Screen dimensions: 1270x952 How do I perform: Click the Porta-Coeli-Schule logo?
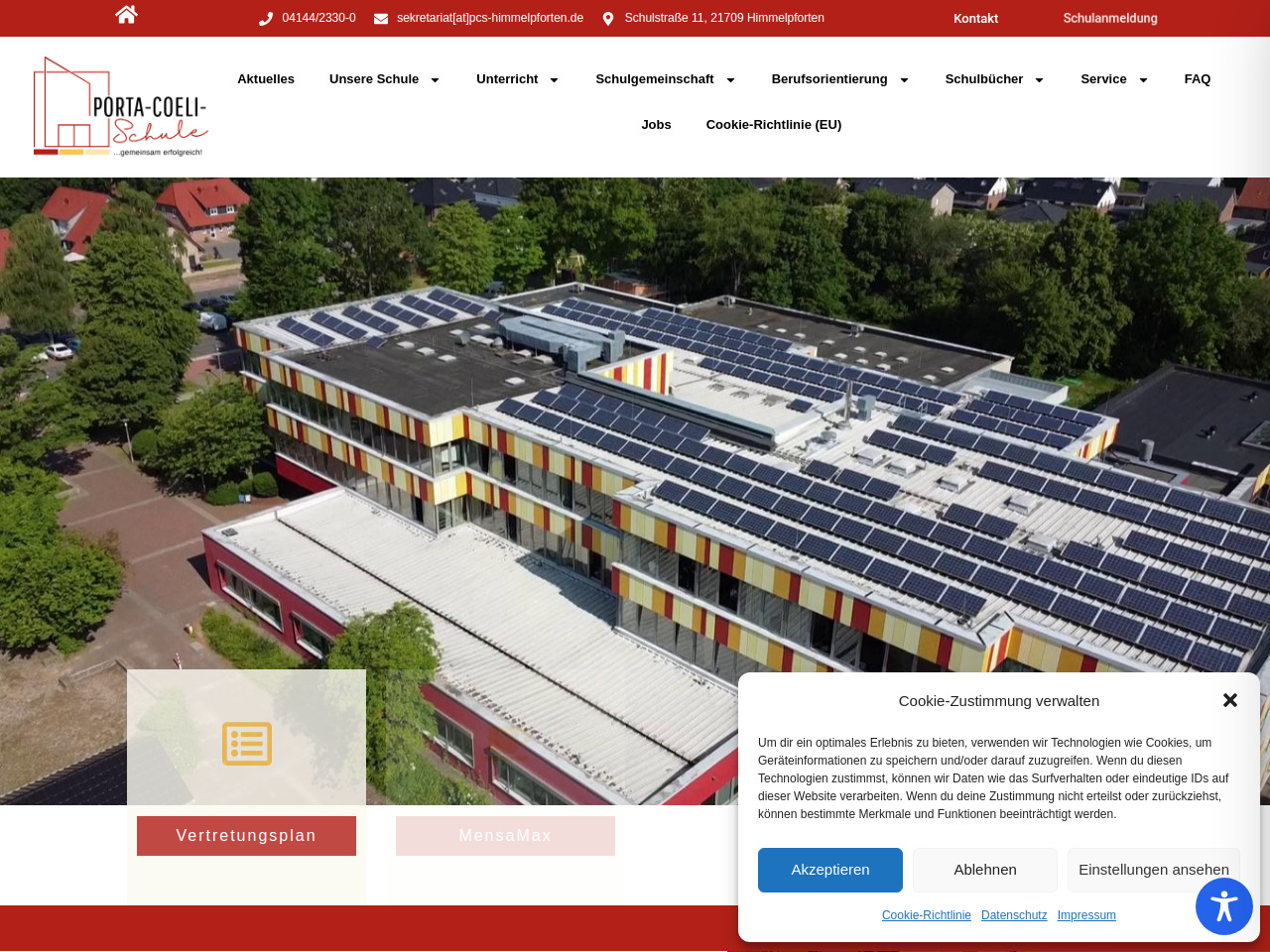pyautogui.click(x=120, y=107)
